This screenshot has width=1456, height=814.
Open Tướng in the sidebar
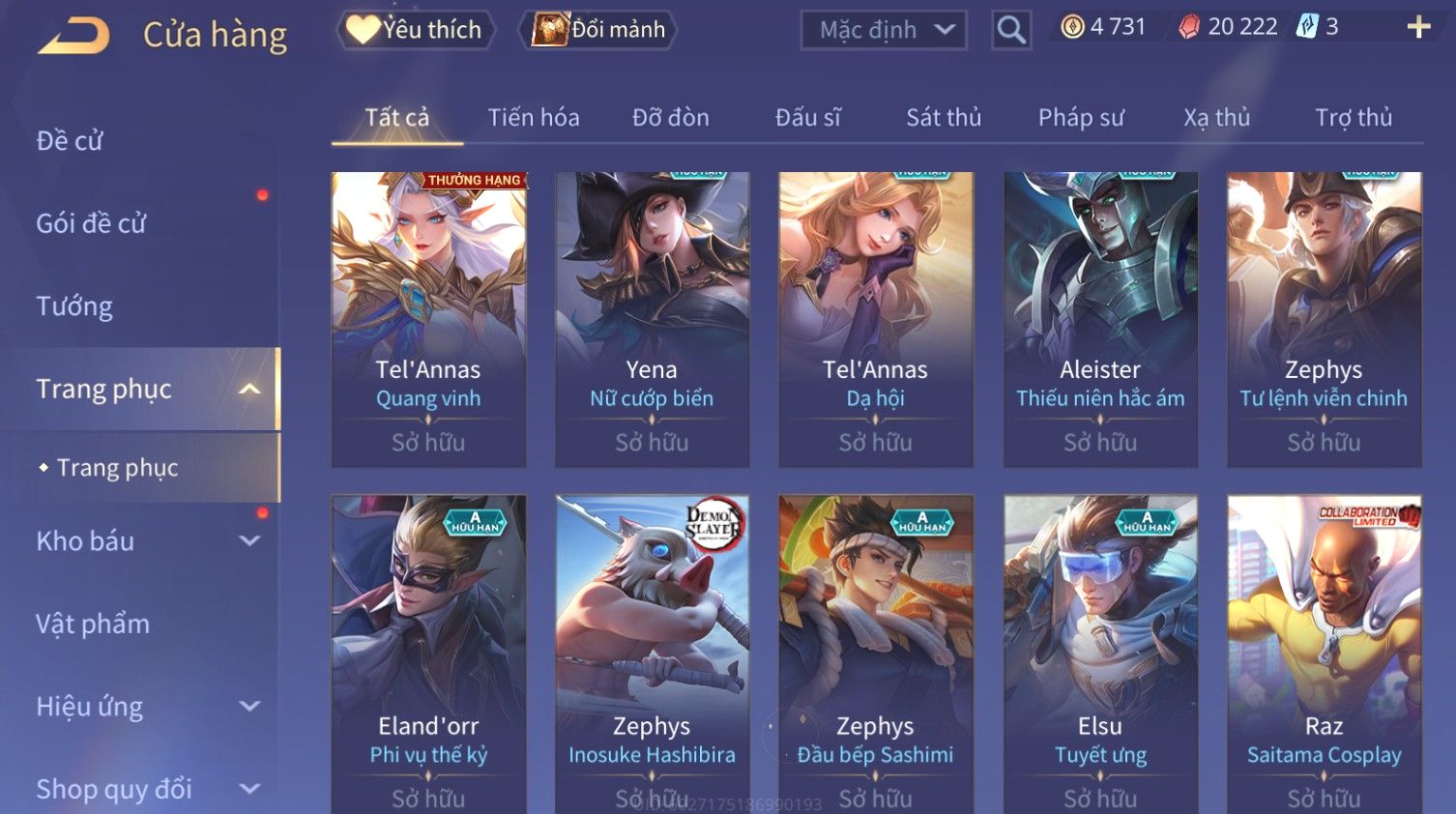tap(74, 306)
